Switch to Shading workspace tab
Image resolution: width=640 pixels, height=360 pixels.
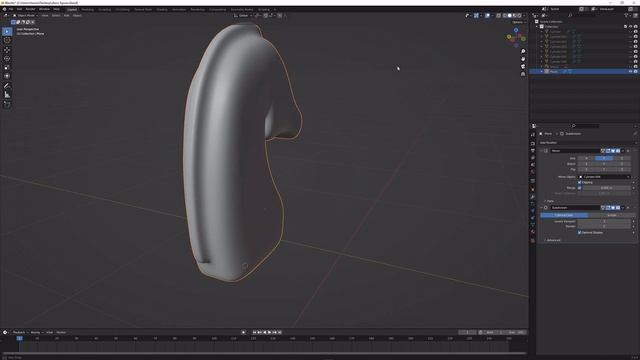162,9
